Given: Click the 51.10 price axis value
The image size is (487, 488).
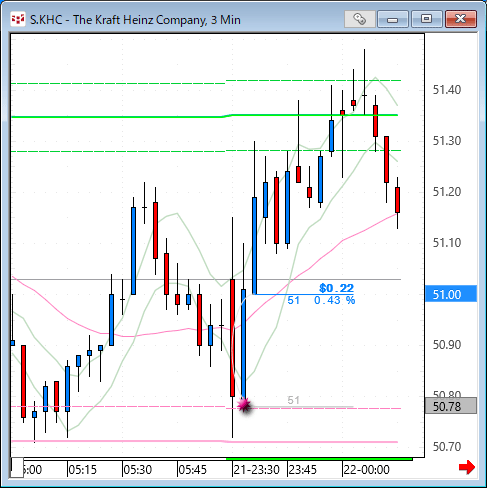Looking at the screenshot, I should (x=447, y=243).
